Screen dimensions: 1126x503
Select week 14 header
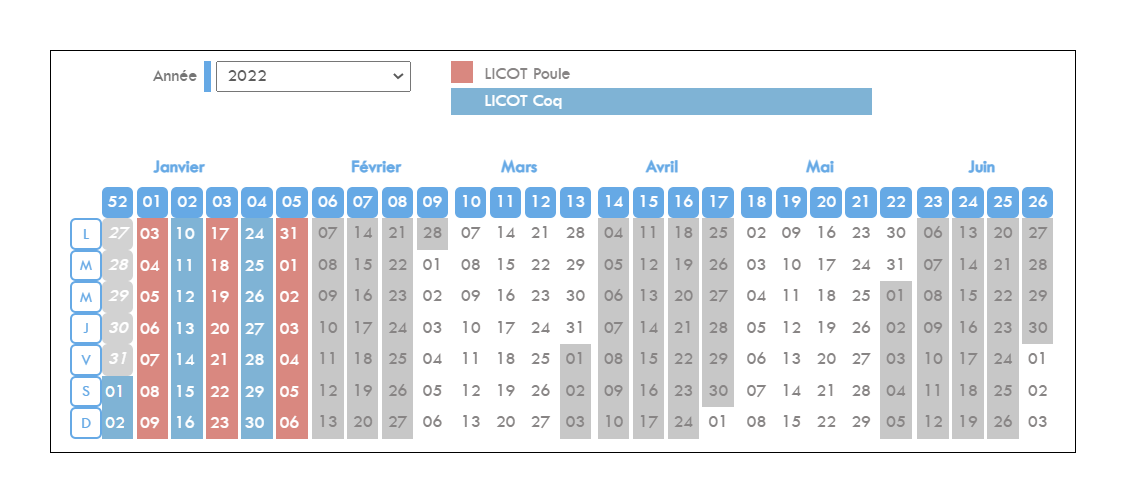point(613,202)
